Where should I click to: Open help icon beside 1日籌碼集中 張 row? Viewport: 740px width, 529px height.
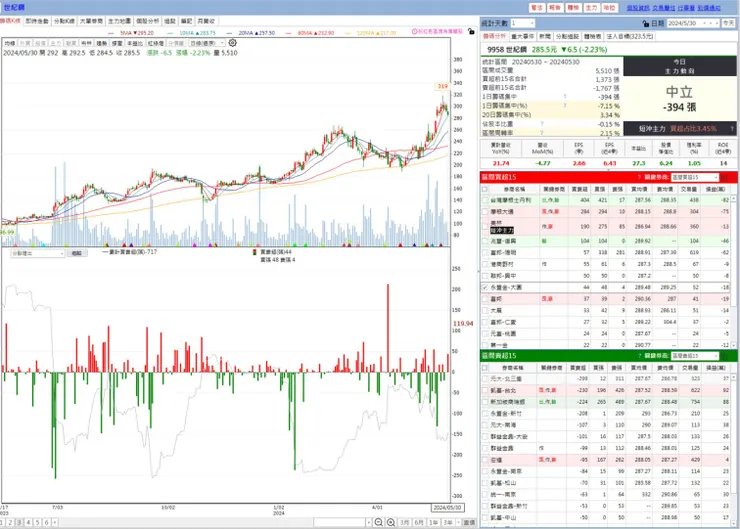coord(565,97)
